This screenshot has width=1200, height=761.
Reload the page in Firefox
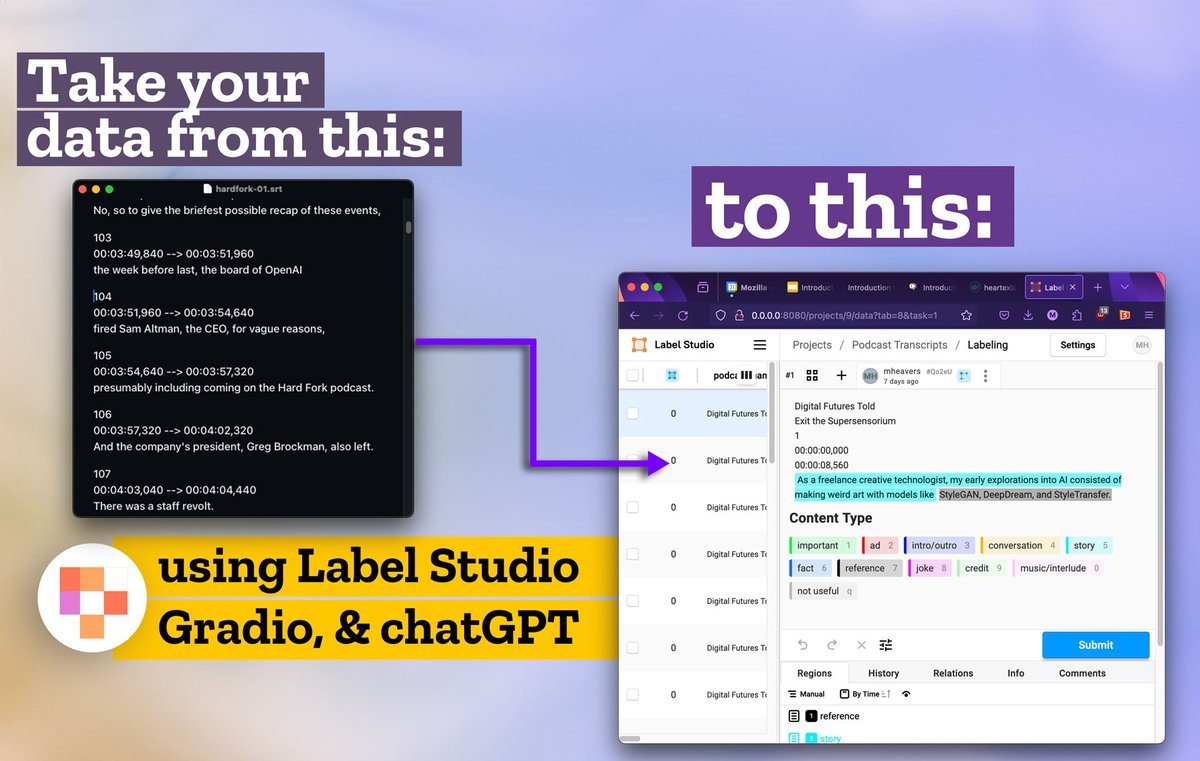683,315
